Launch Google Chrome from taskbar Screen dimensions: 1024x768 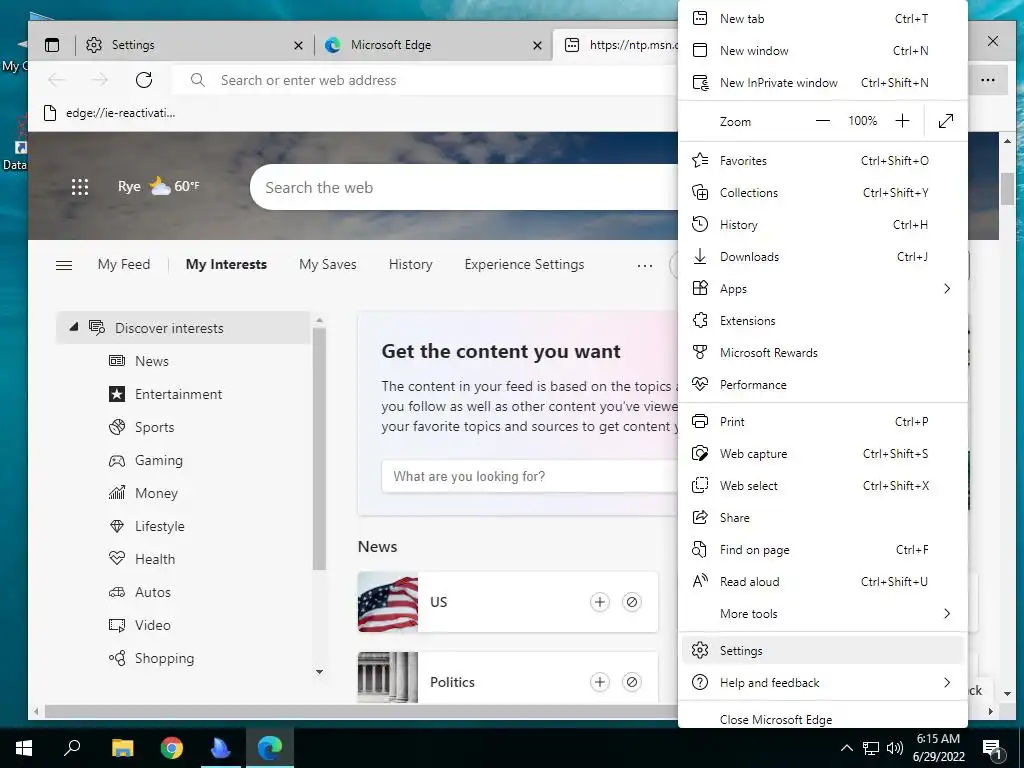pyautogui.click(x=172, y=747)
